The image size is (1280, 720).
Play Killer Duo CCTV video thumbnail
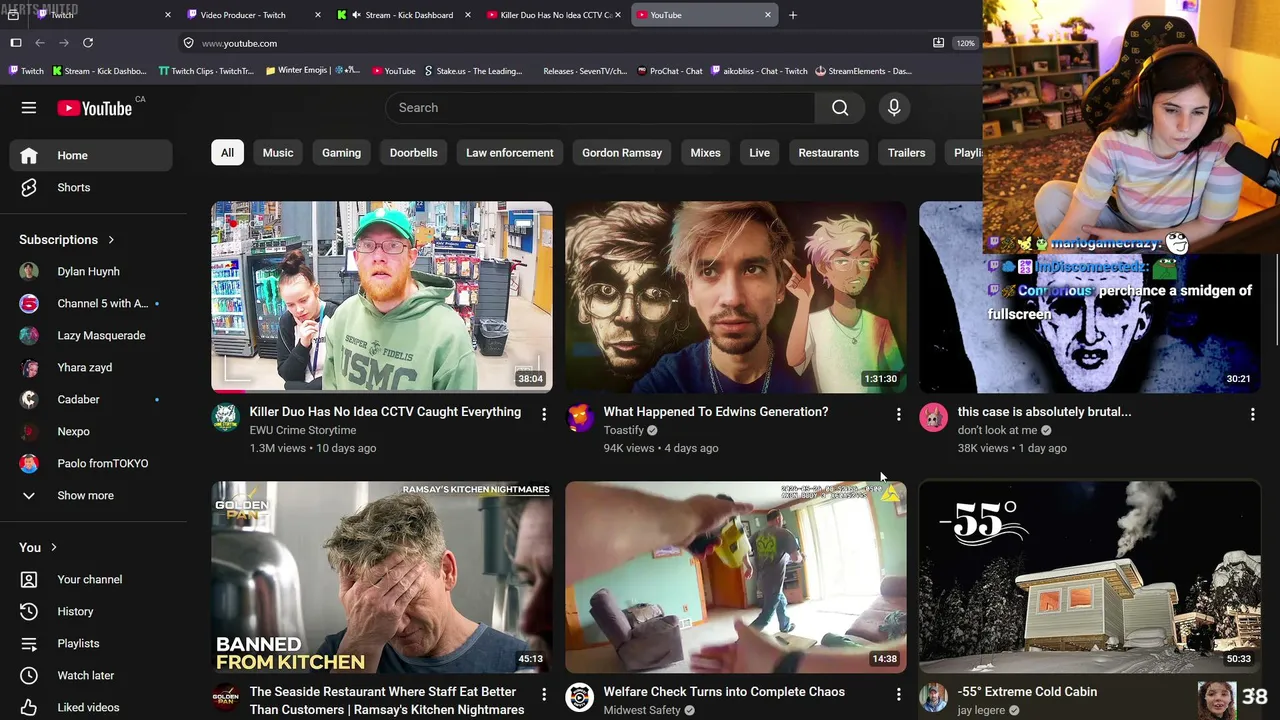[382, 297]
